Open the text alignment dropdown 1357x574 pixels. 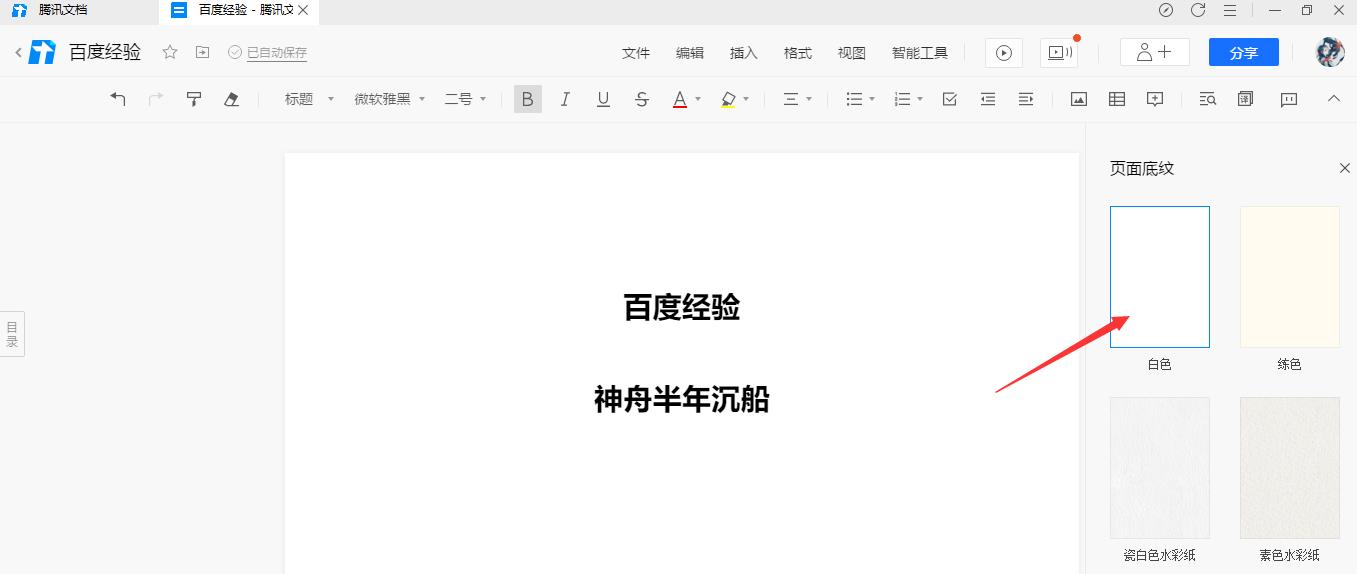pos(797,99)
